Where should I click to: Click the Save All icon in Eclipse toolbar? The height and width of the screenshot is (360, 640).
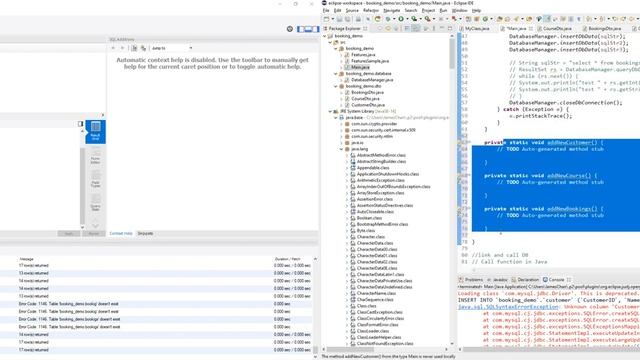coord(348,19)
